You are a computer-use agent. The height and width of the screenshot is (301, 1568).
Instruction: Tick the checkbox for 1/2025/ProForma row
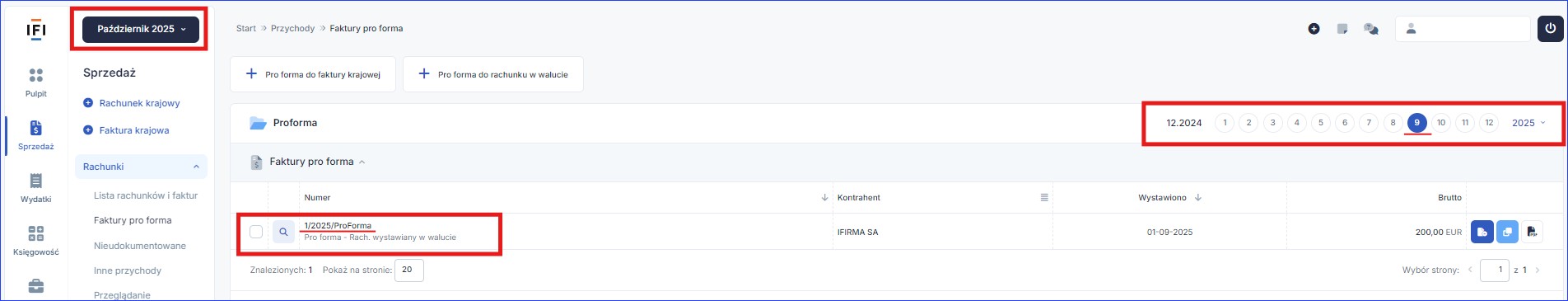[x=256, y=232]
